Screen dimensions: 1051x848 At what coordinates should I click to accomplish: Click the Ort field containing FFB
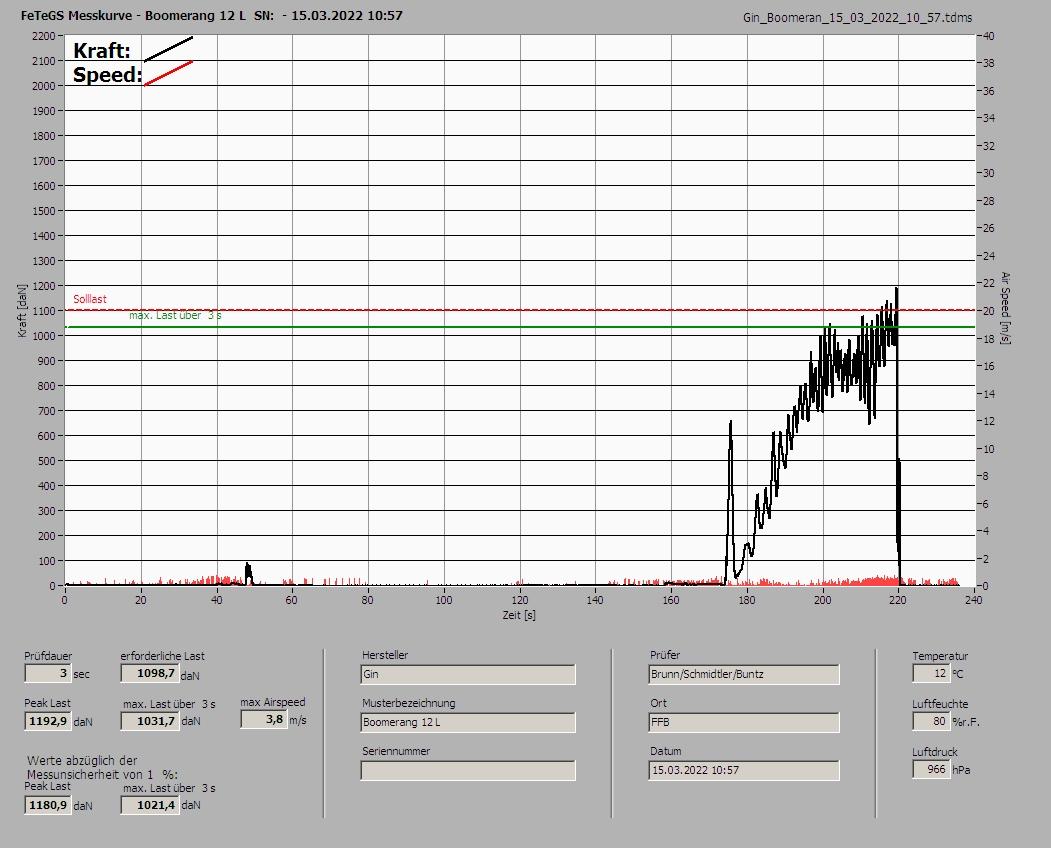[x=744, y=722]
